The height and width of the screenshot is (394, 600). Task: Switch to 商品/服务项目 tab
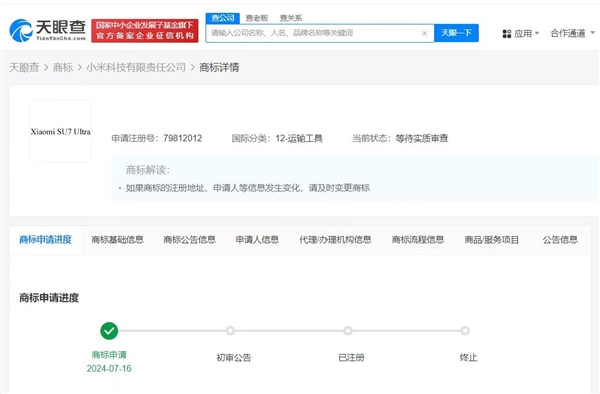[x=492, y=240]
